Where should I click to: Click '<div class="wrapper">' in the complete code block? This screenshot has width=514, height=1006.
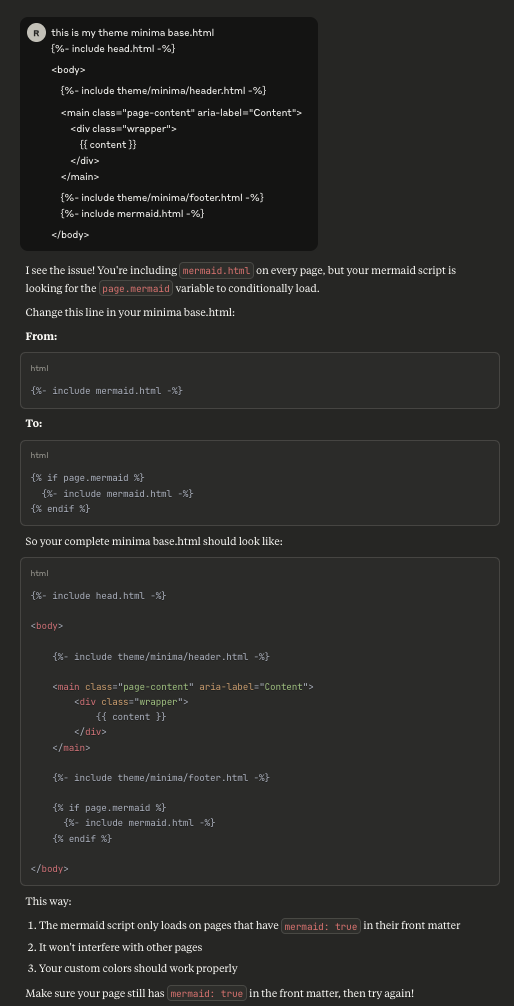click(x=131, y=702)
